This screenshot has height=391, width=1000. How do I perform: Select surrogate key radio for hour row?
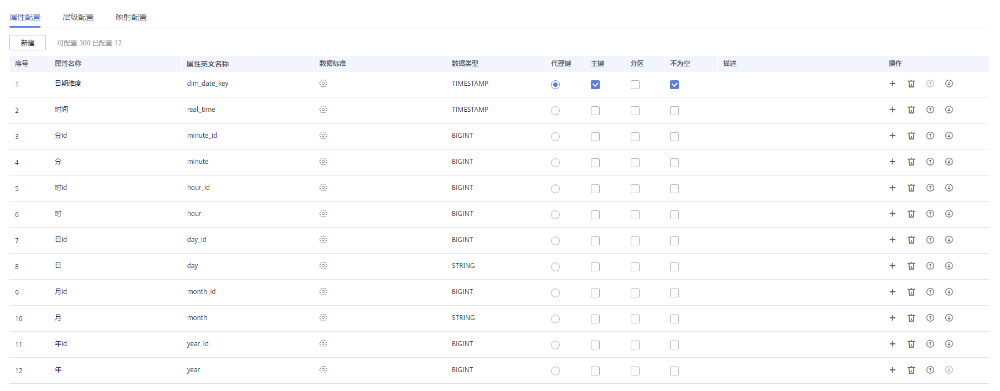coord(555,215)
